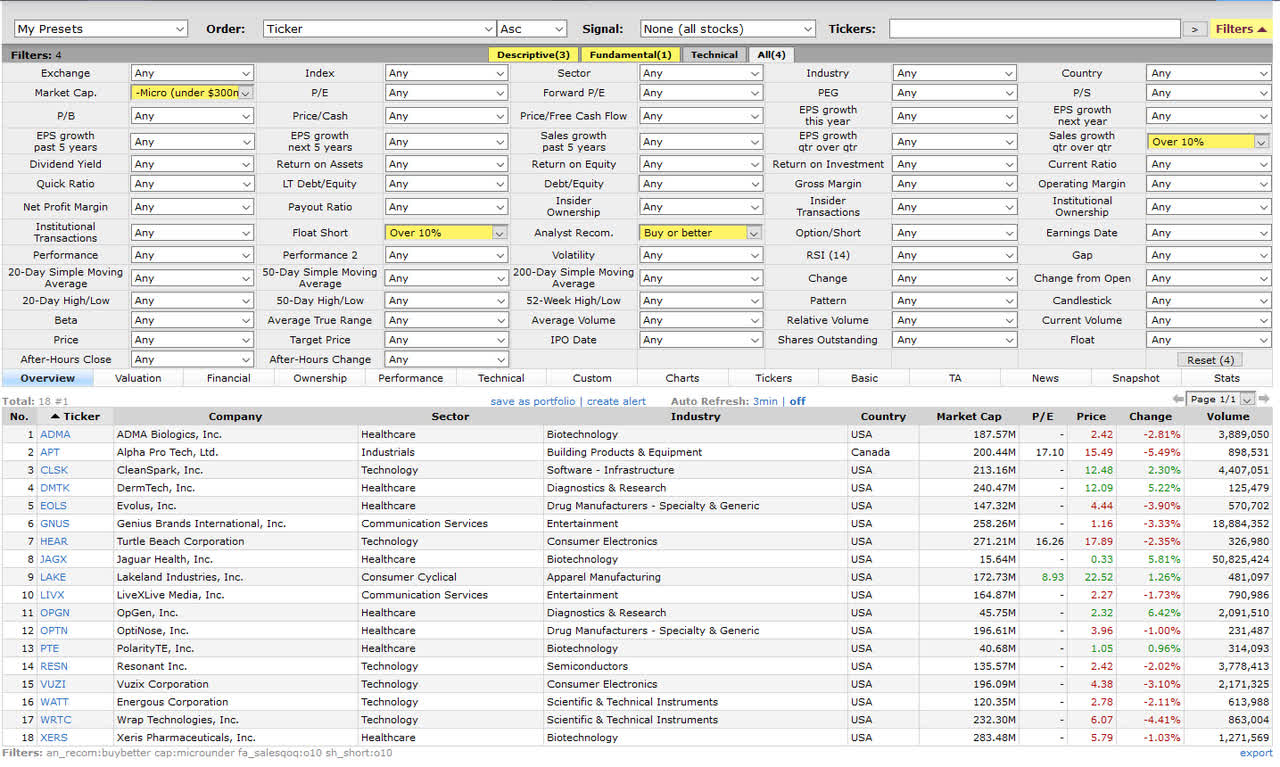Select the Wrap Technologies, Inc. company cell

[x=236, y=720]
